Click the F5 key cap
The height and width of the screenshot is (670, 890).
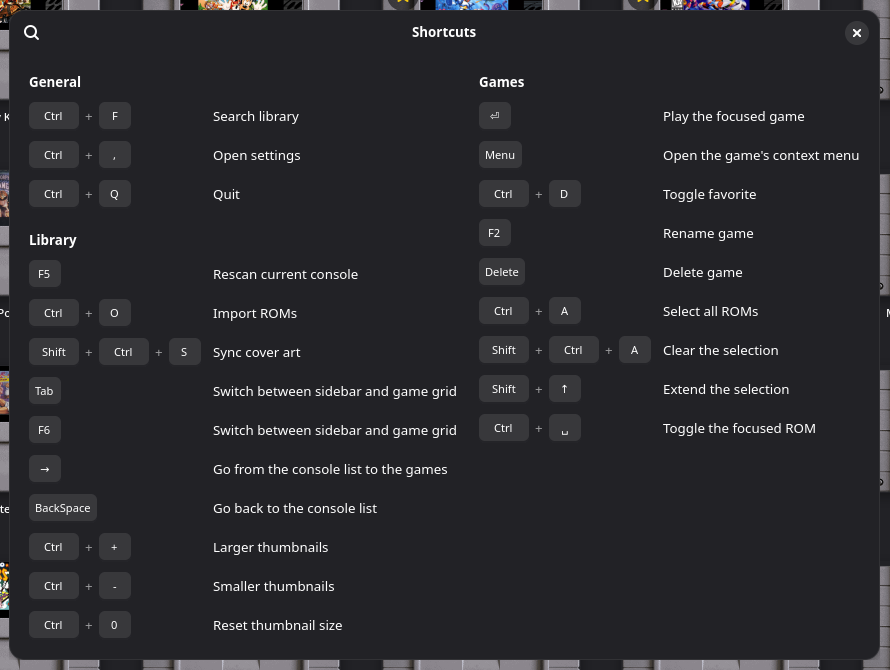pos(45,274)
